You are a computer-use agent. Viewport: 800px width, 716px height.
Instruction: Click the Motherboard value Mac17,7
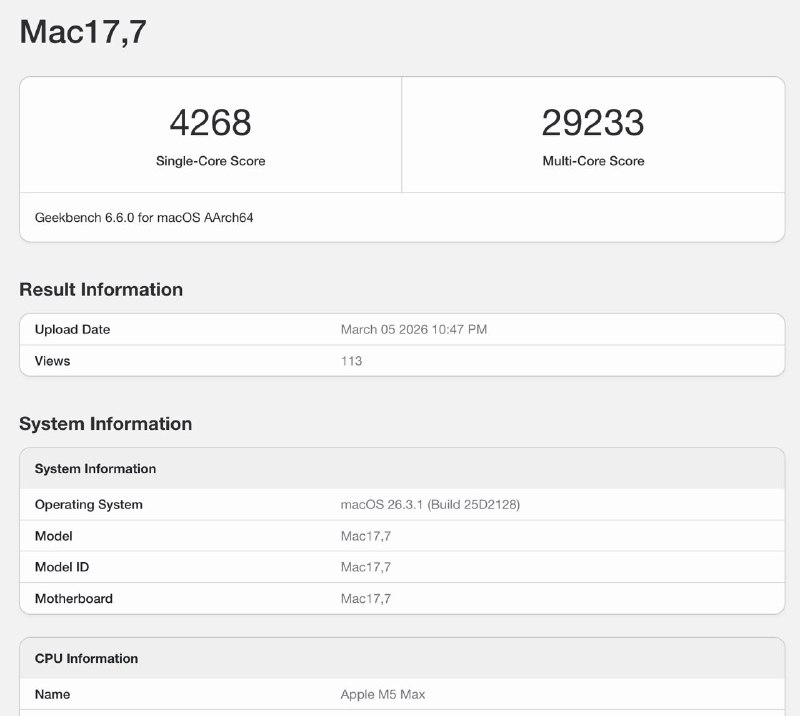click(x=365, y=598)
